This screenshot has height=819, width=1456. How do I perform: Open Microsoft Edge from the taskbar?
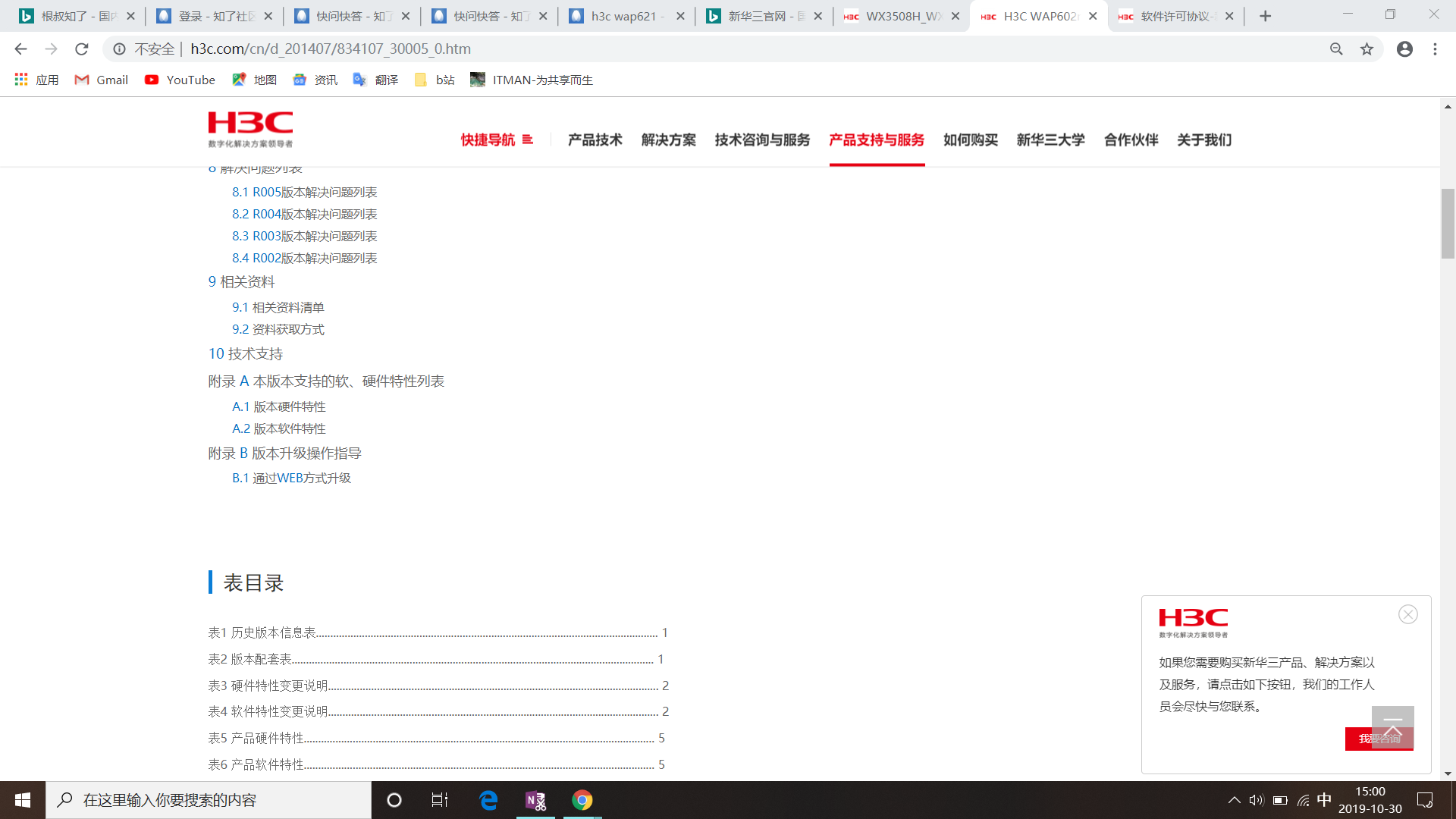(x=488, y=800)
